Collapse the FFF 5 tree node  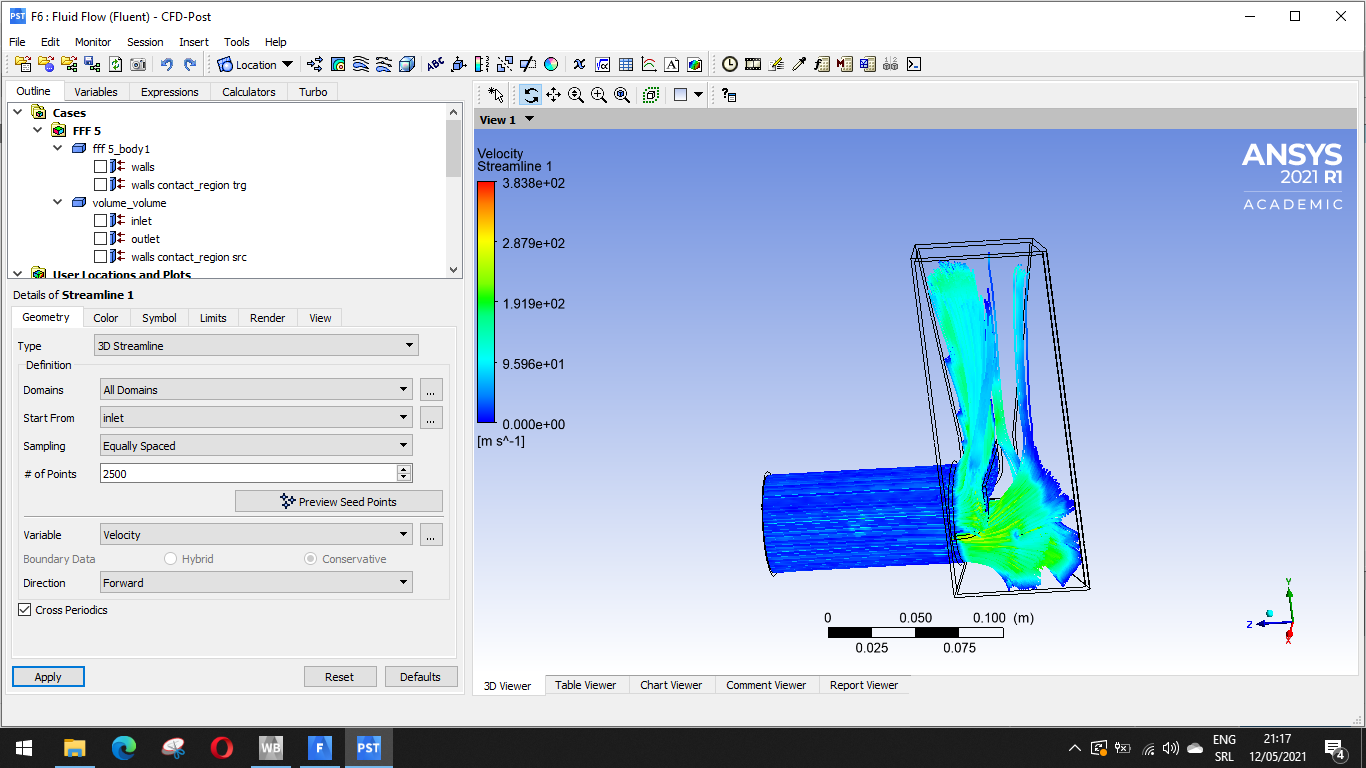[38, 131]
